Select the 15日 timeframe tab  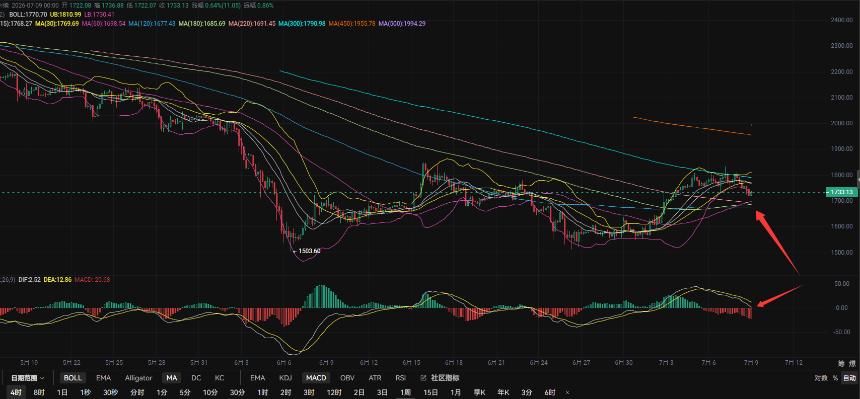pyautogui.click(x=431, y=393)
